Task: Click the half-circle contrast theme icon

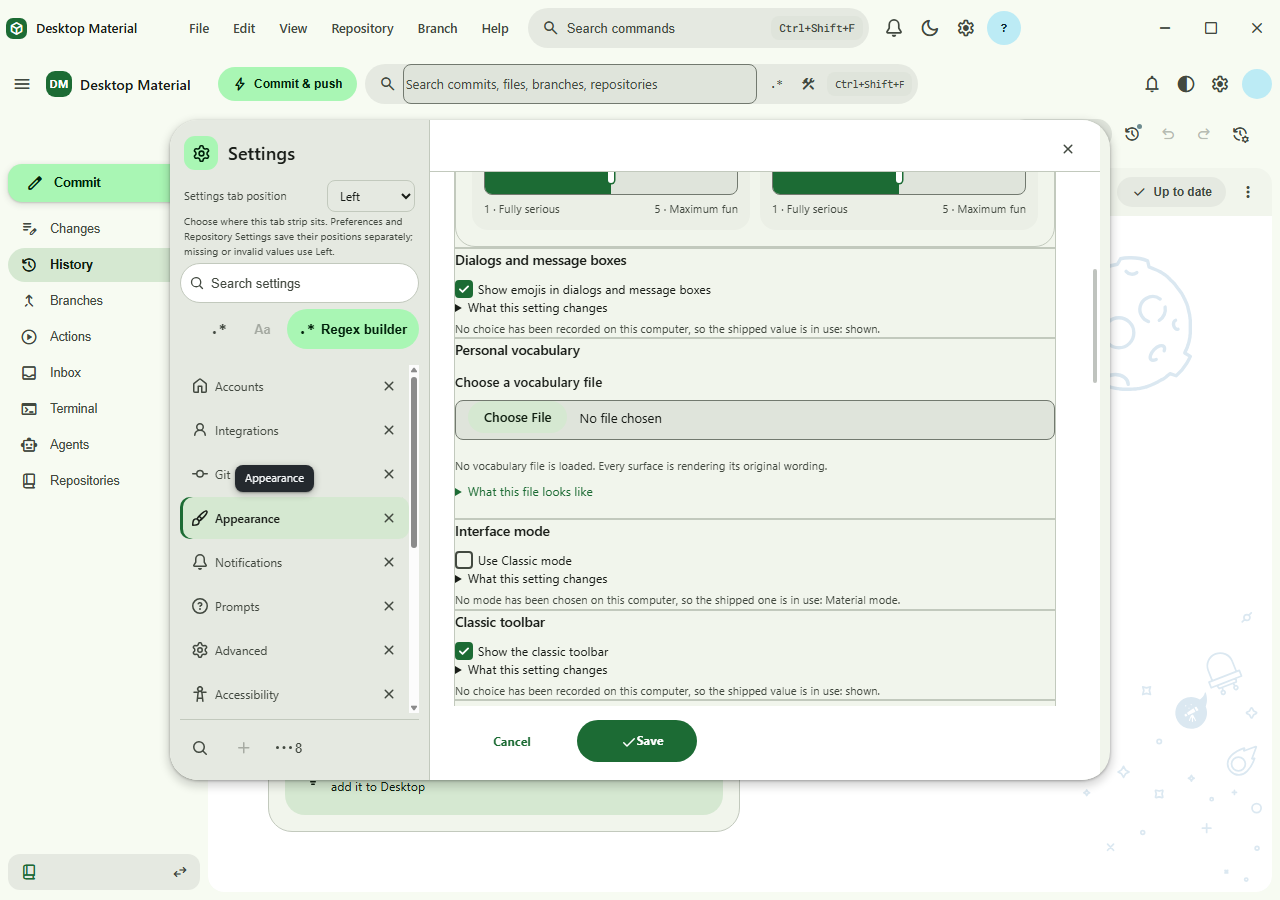Action: 1186,84
